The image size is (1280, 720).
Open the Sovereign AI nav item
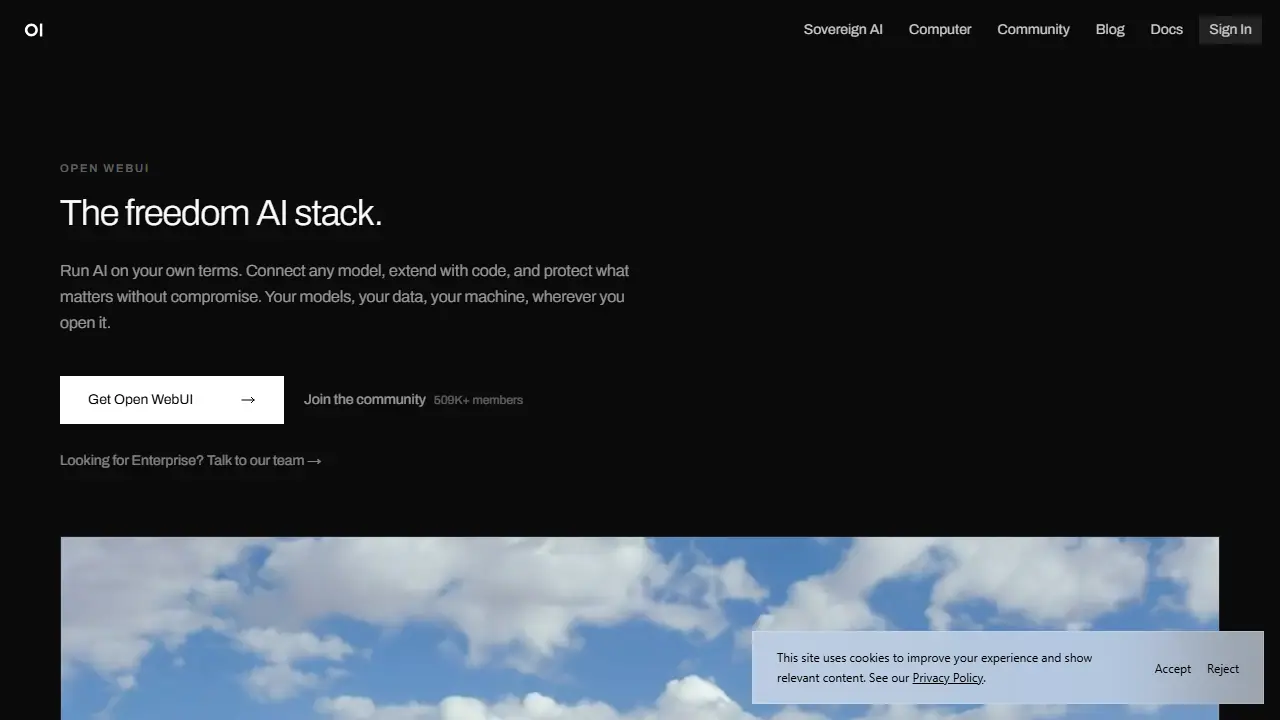843,29
